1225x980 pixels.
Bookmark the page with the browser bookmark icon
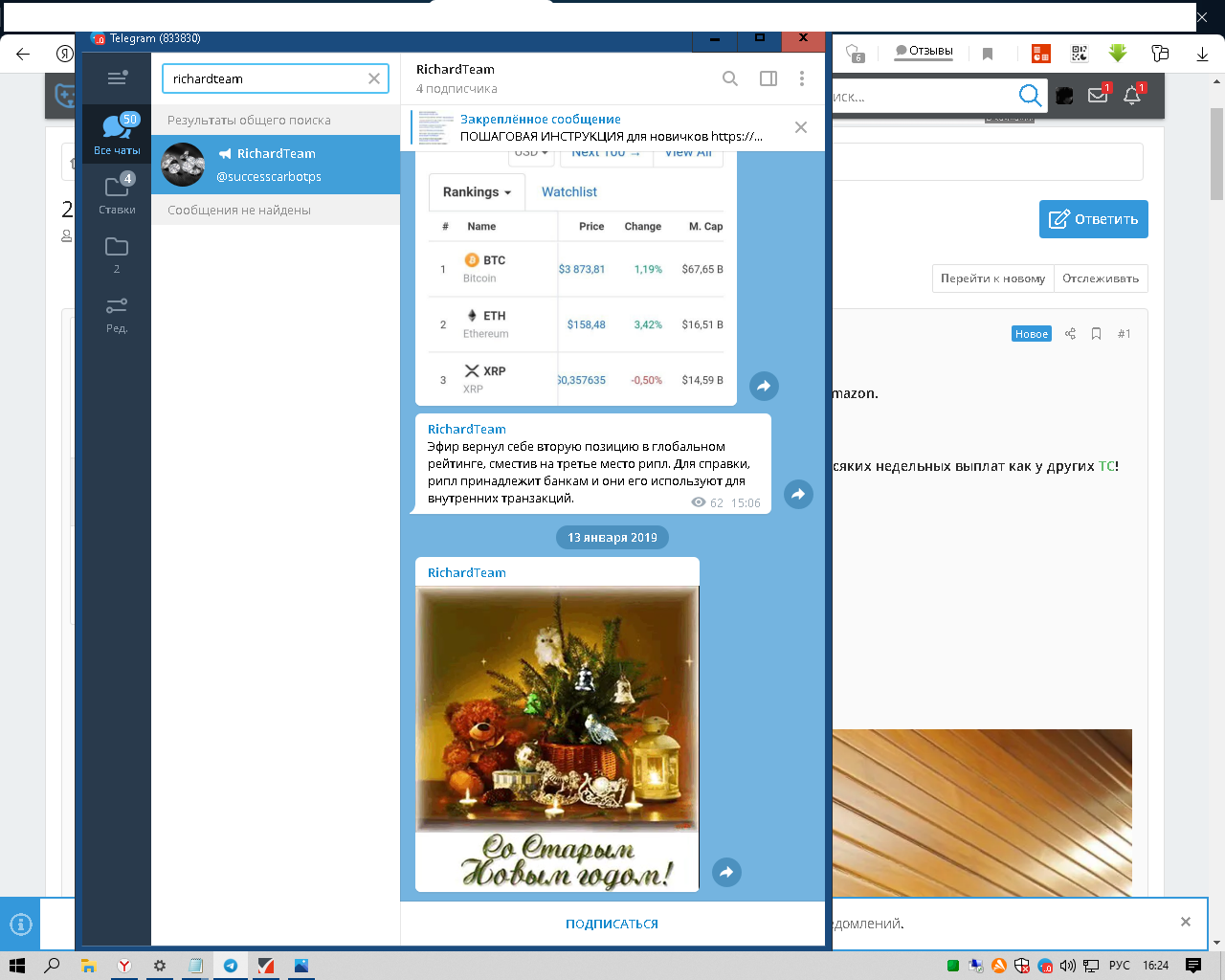pos(988,54)
